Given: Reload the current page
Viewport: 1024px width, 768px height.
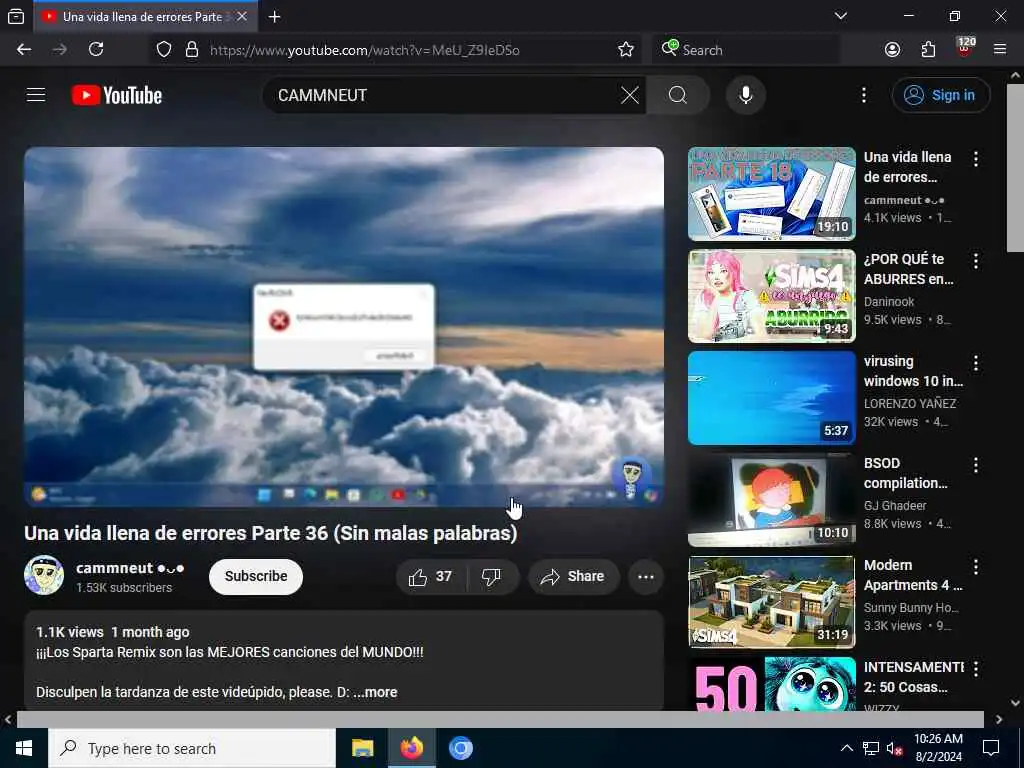Looking at the screenshot, I should [96, 50].
